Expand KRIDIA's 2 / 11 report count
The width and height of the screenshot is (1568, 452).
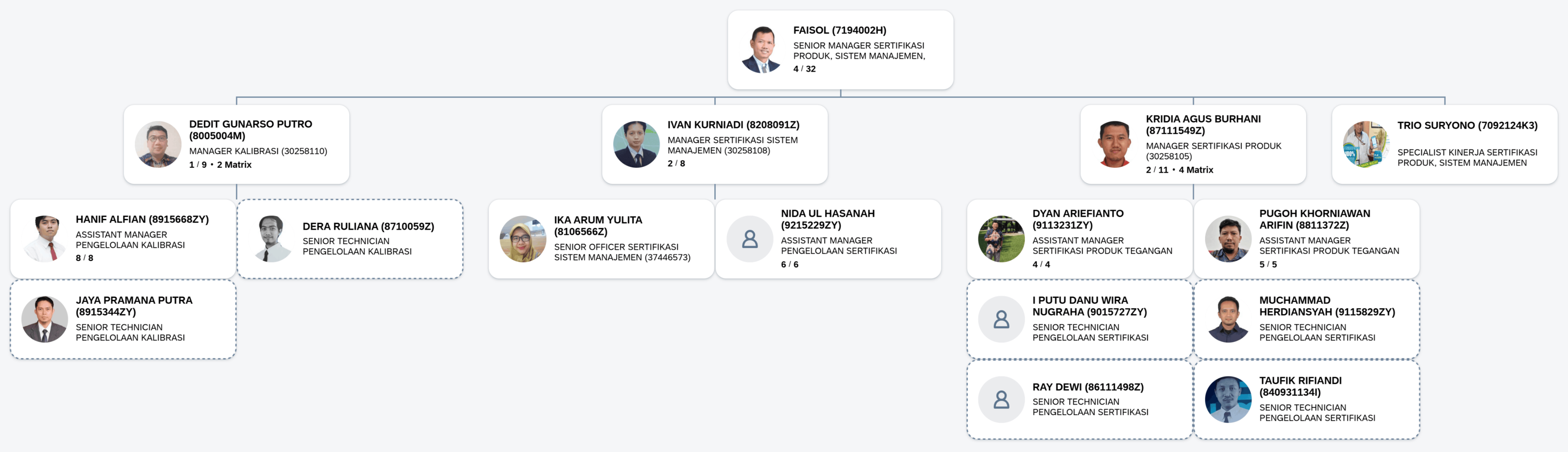1157,170
